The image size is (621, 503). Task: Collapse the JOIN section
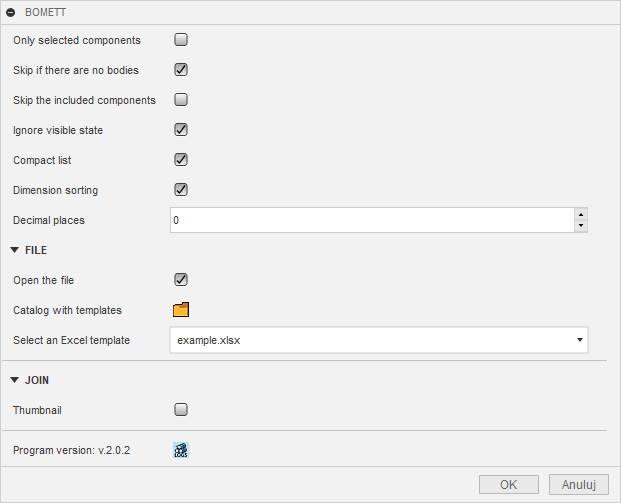pyautogui.click(x=15, y=380)
